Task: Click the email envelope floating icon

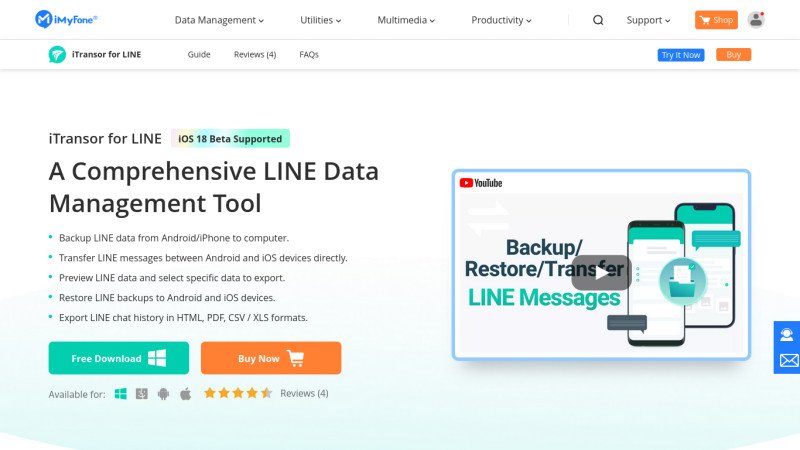Action: 788,361
